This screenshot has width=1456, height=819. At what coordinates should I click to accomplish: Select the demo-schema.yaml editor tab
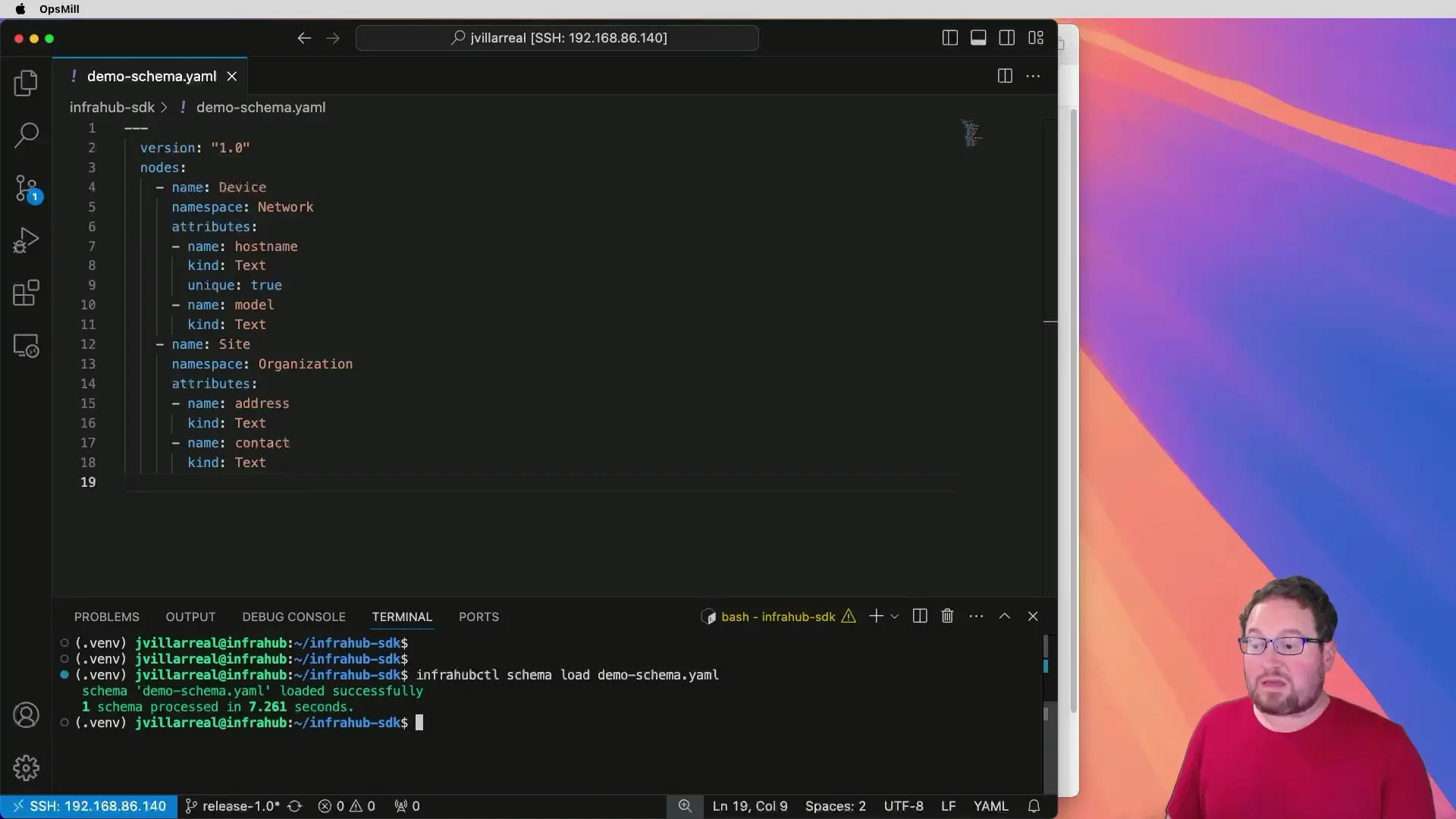pos(150,77)
